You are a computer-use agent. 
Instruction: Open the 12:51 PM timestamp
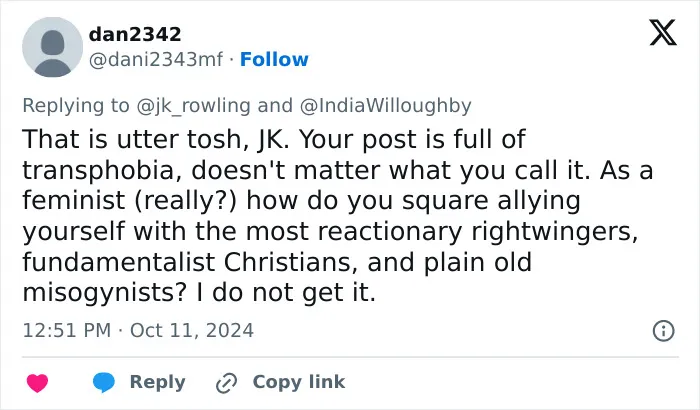(x=67, y=331)
